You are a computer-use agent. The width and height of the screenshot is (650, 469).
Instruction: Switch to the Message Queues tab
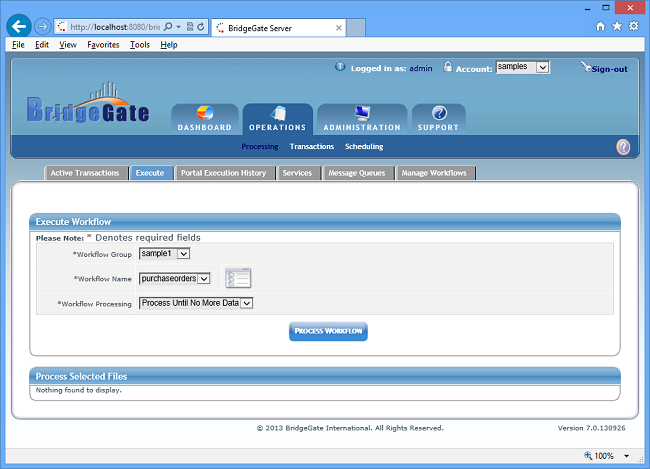[357, 173]
